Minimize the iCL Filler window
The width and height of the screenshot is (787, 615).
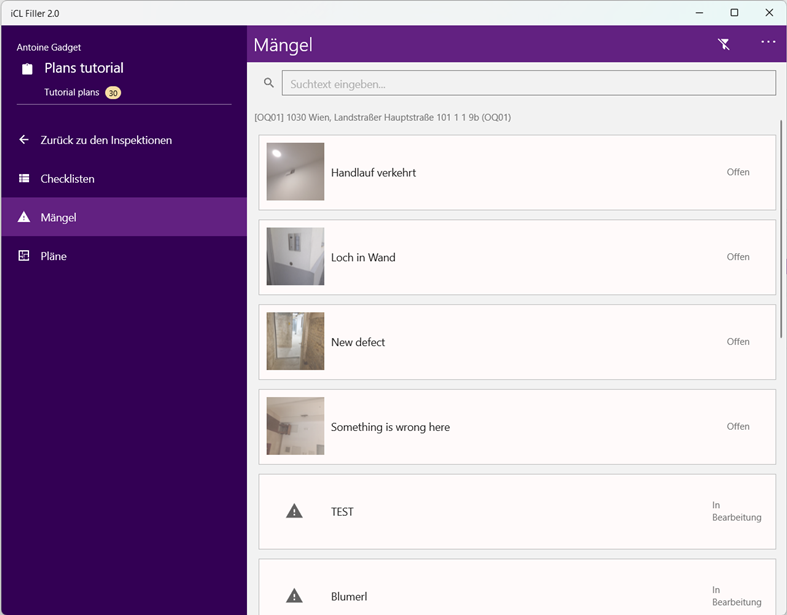(699, 13)
